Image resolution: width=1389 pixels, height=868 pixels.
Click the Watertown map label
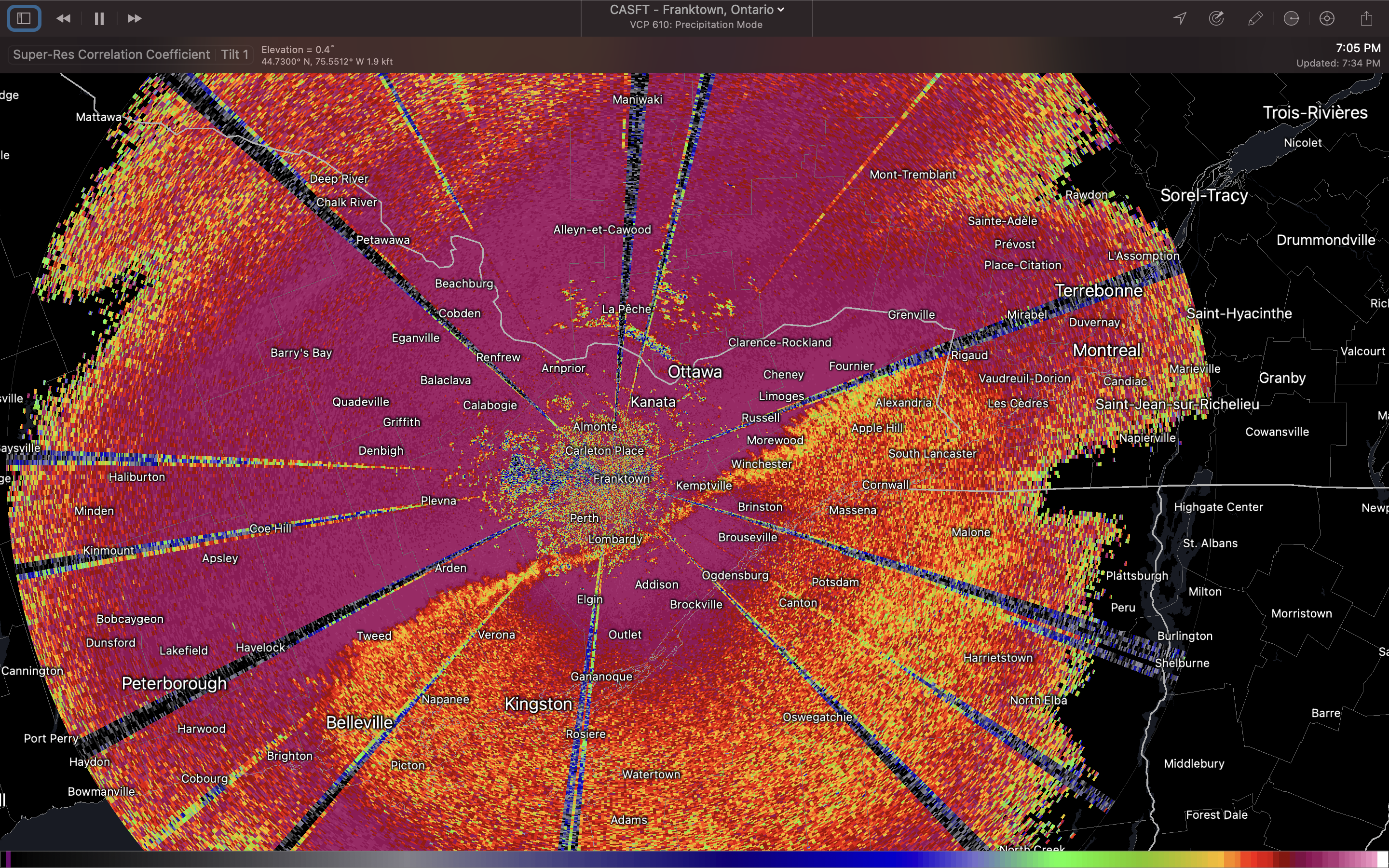[651, 774]
